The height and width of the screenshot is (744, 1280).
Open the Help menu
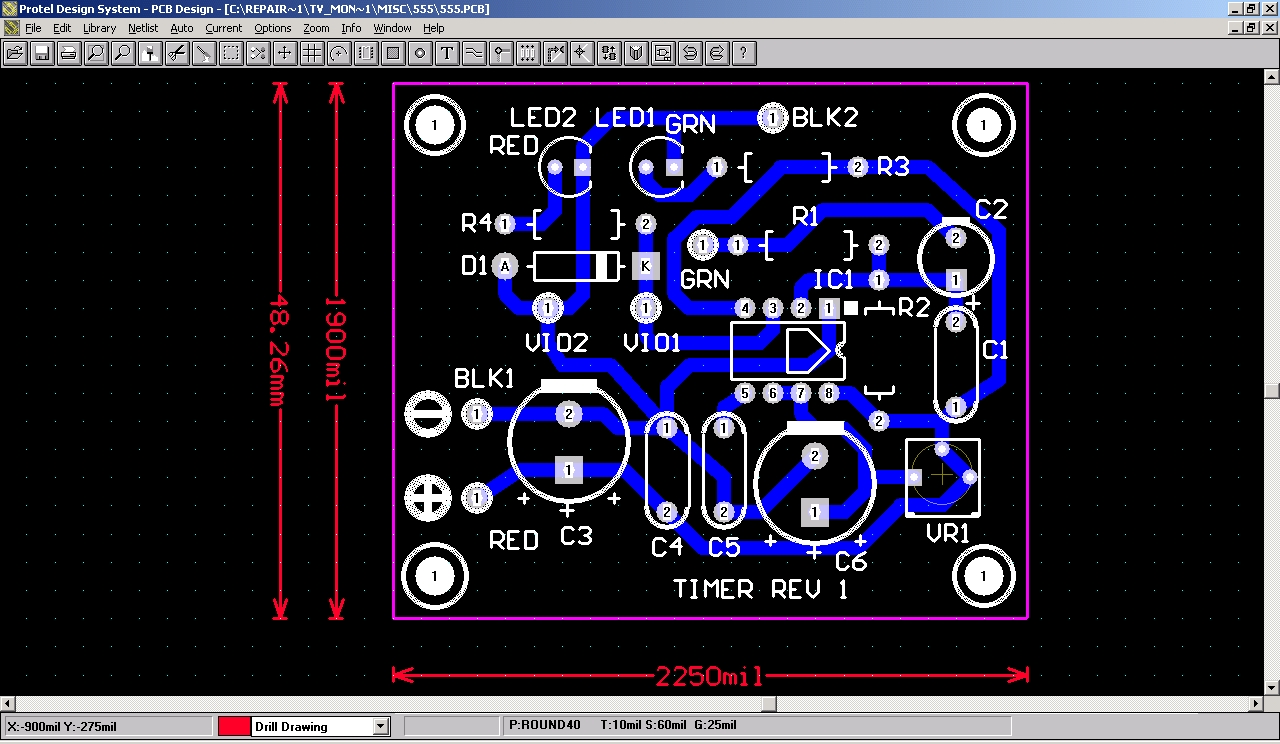coord(434,28)
